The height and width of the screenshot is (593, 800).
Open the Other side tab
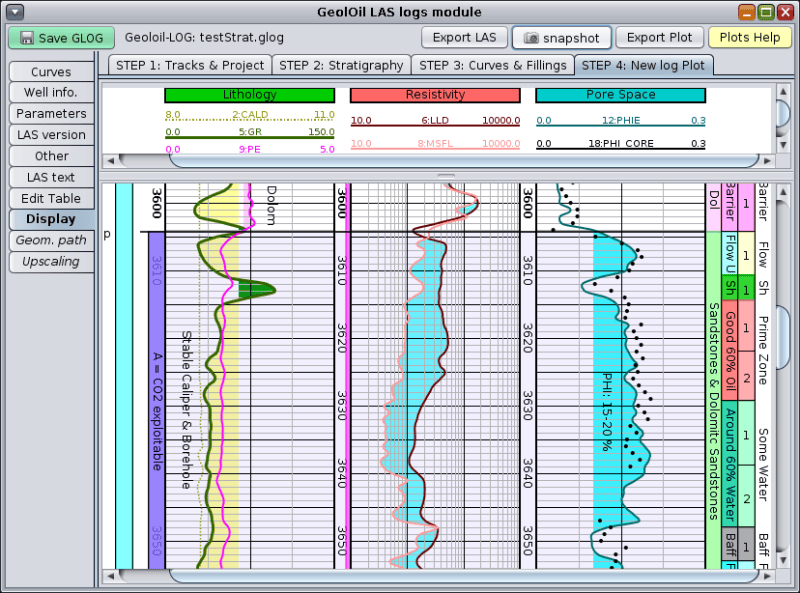[51, 156]
